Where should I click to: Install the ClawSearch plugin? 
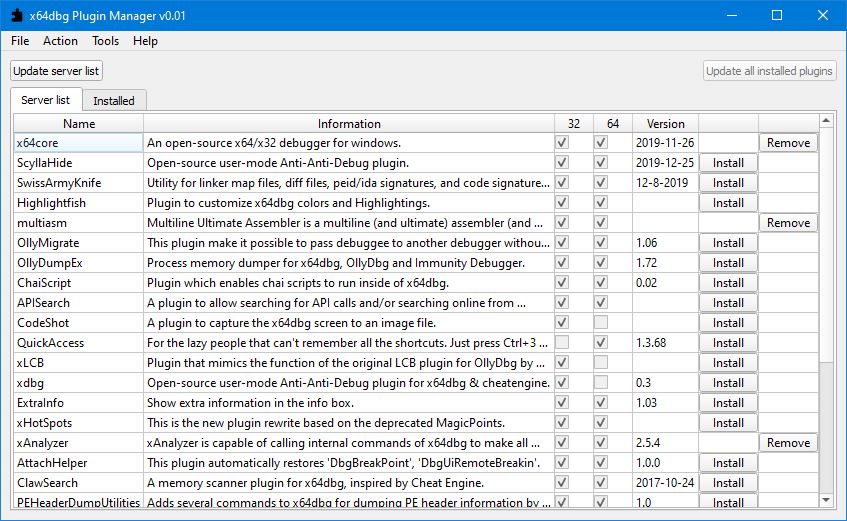click(728, 483)
